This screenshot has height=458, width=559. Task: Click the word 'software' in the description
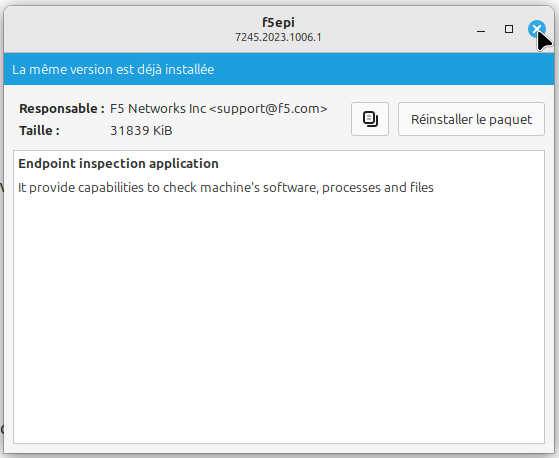[291, 187]
